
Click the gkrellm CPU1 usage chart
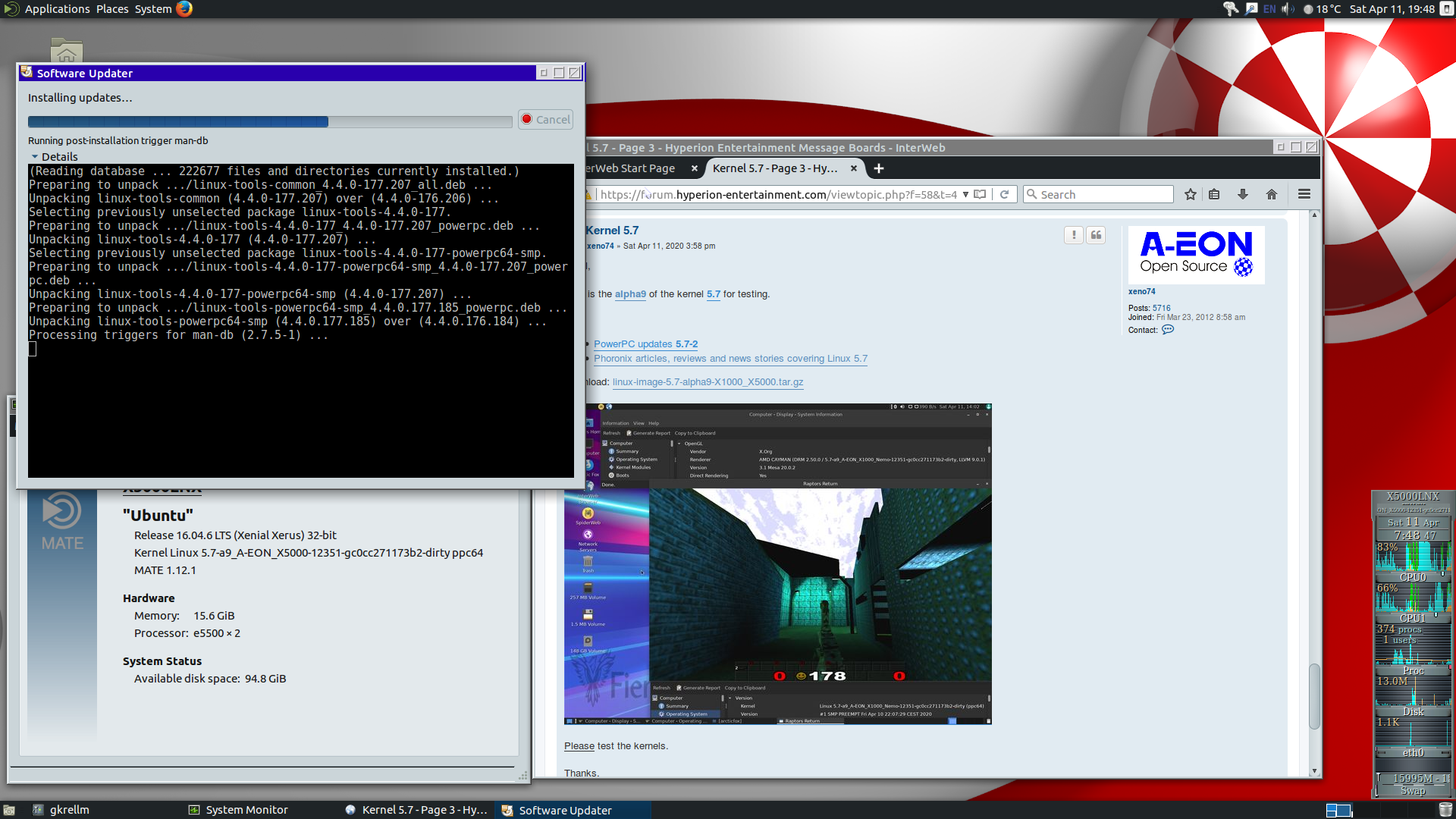coord(1413,598)
